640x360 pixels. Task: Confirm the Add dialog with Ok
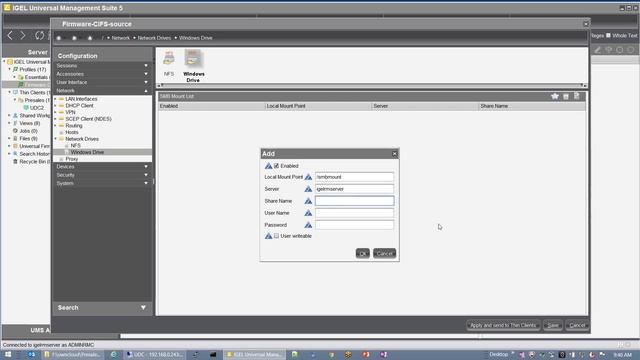click(362, 253)
